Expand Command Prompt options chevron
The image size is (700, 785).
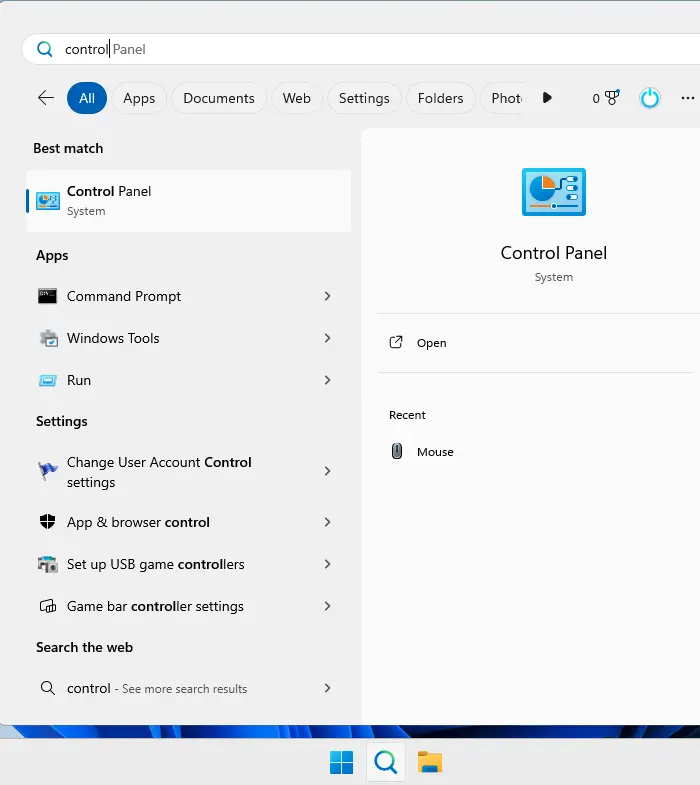pyautogui.click(x=327, y=296)
